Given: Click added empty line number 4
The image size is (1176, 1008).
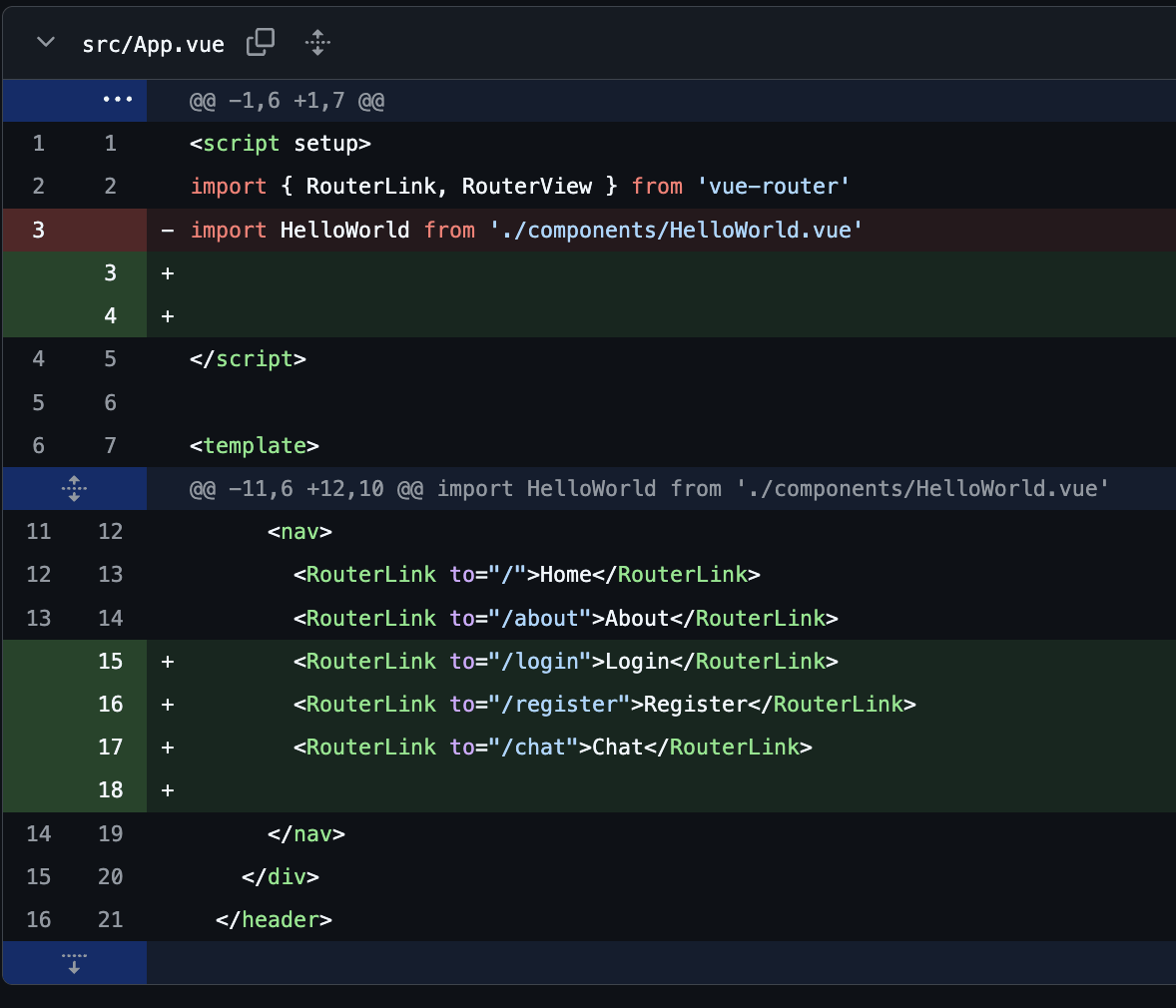Looking at the screenshot, I should click(110, 315).
